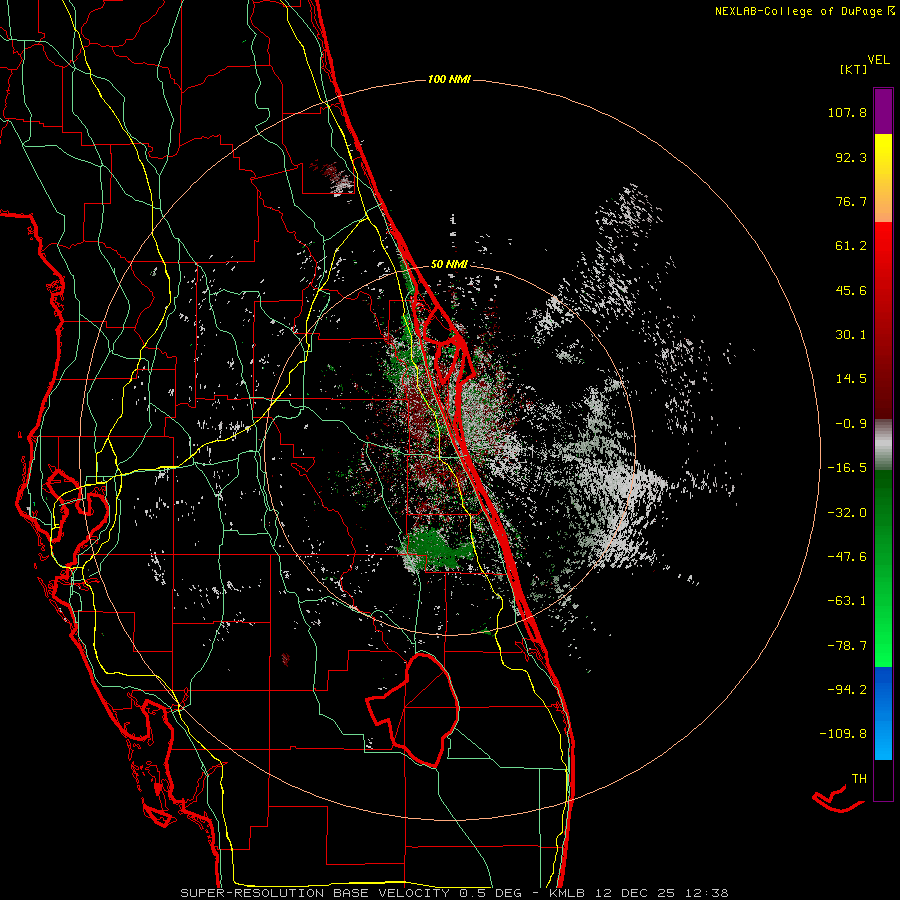Select the -109.8 legend value
Image resolution: width=900 pixels, height=900 pixels.
point(843,734)
